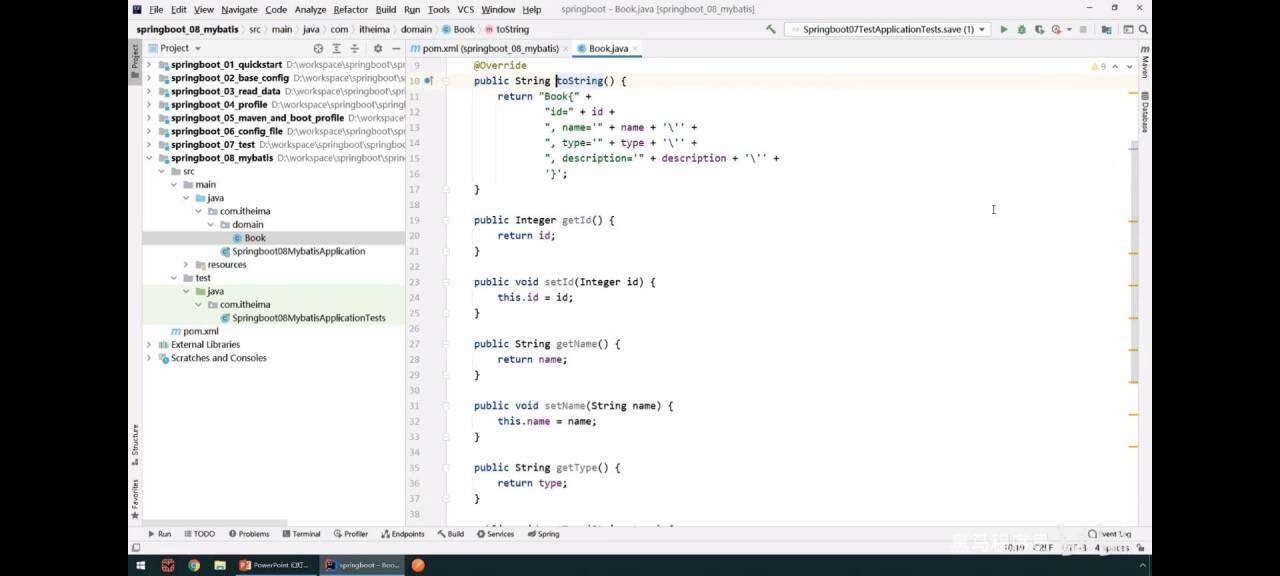Open the Navigate menu
The width and height of the screenshot is (1280, 576).
pos(239,9)
